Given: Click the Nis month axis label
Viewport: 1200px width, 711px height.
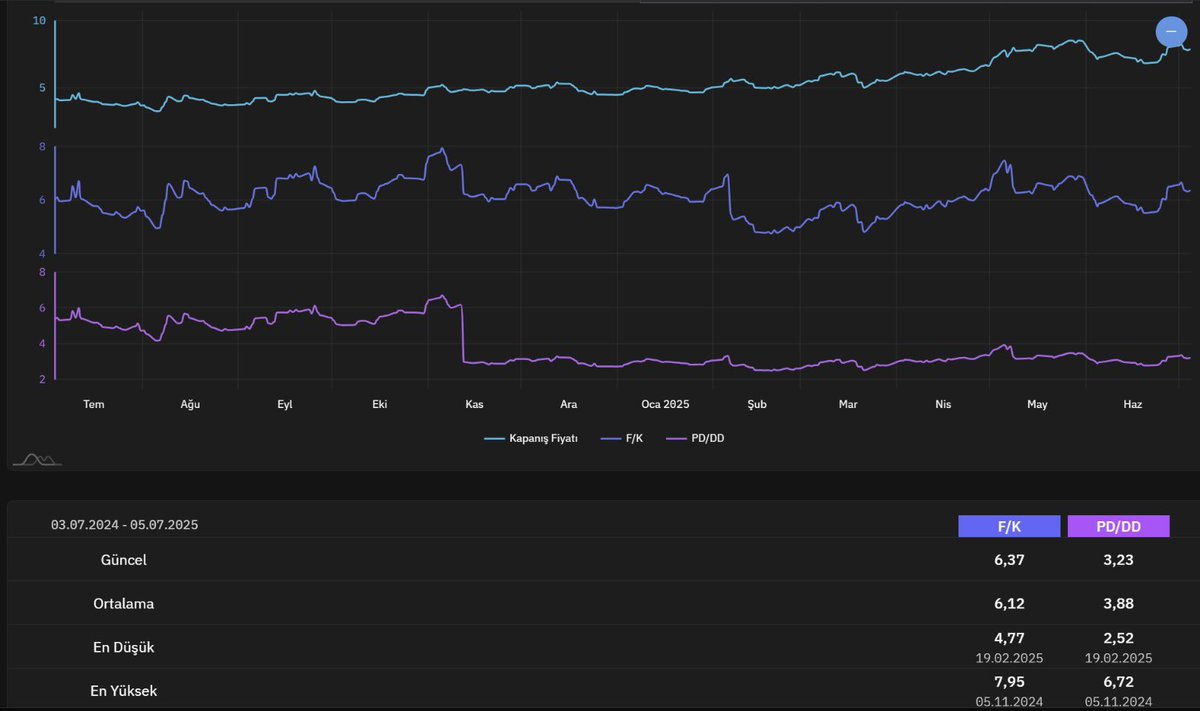Looking at the screenshot, I should (x=943, y=404).
